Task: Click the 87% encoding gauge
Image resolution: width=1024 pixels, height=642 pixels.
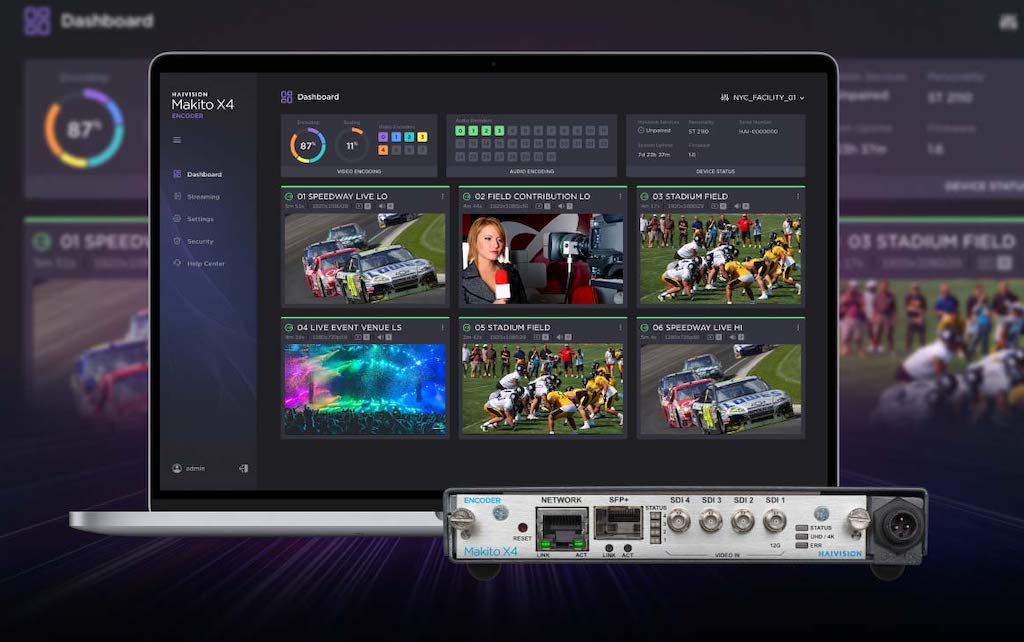Action: tap(308, 146)
